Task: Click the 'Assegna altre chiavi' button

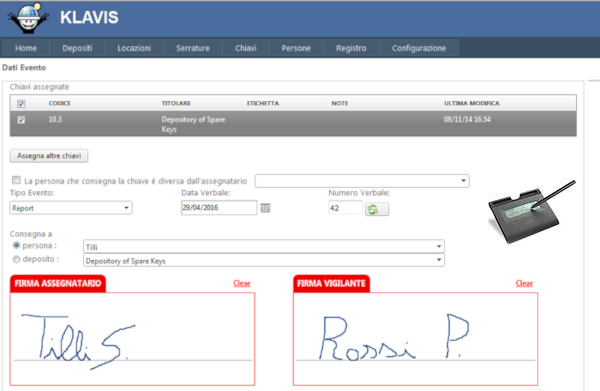Action: pyautogui.click(x=49, y=156)
